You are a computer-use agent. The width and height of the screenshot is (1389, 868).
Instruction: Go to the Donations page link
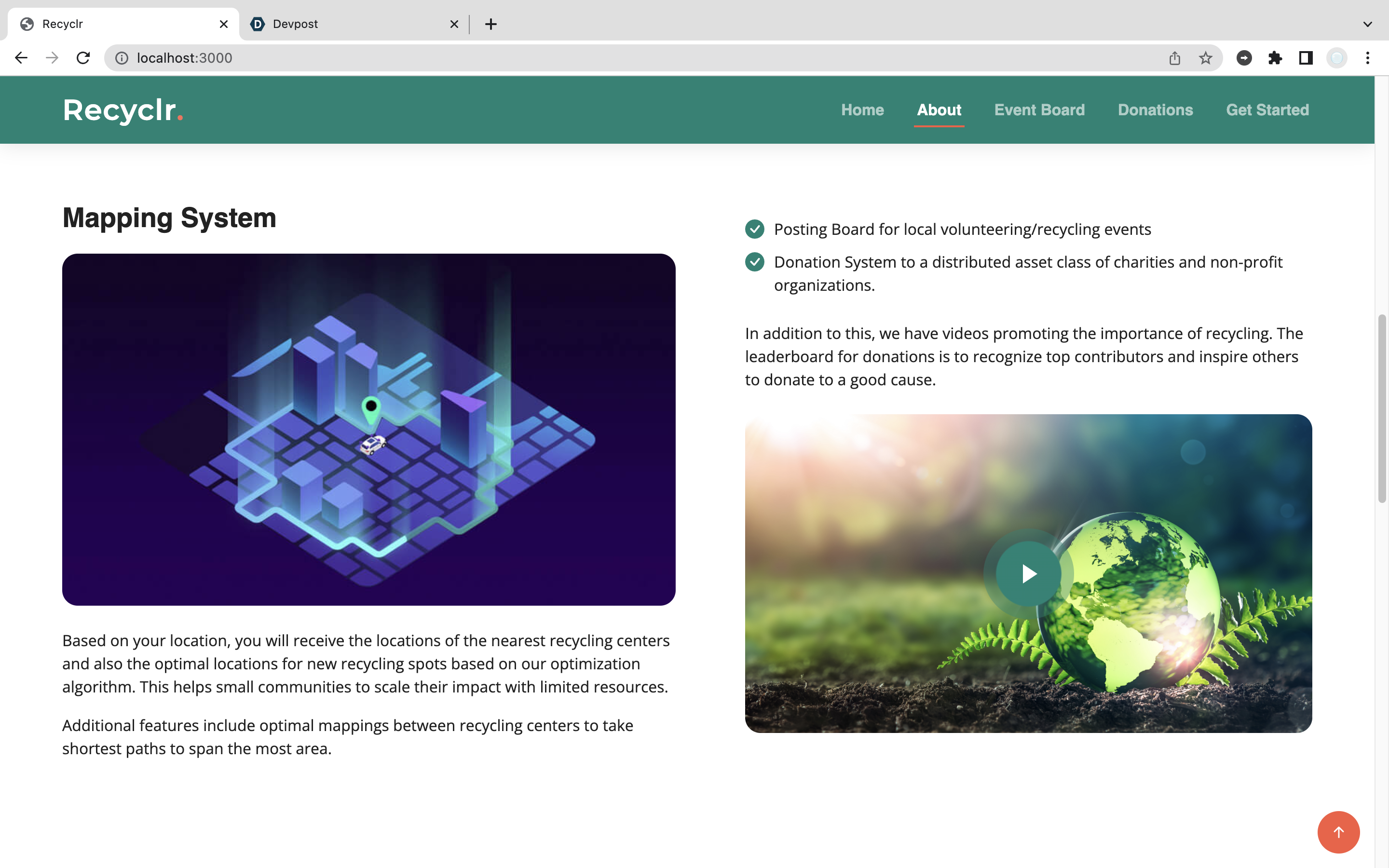point(1155,109)
